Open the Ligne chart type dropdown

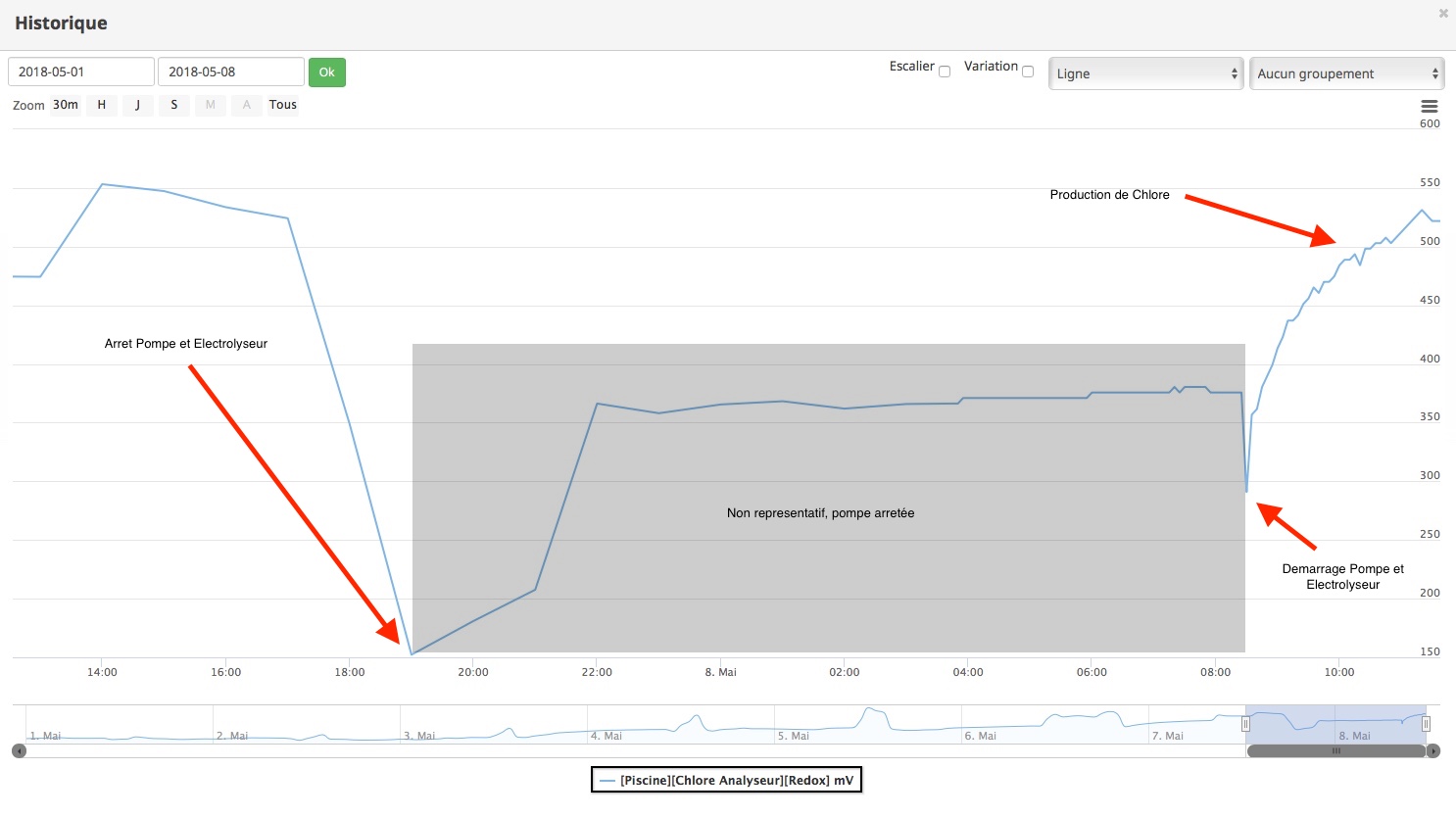1145,73
